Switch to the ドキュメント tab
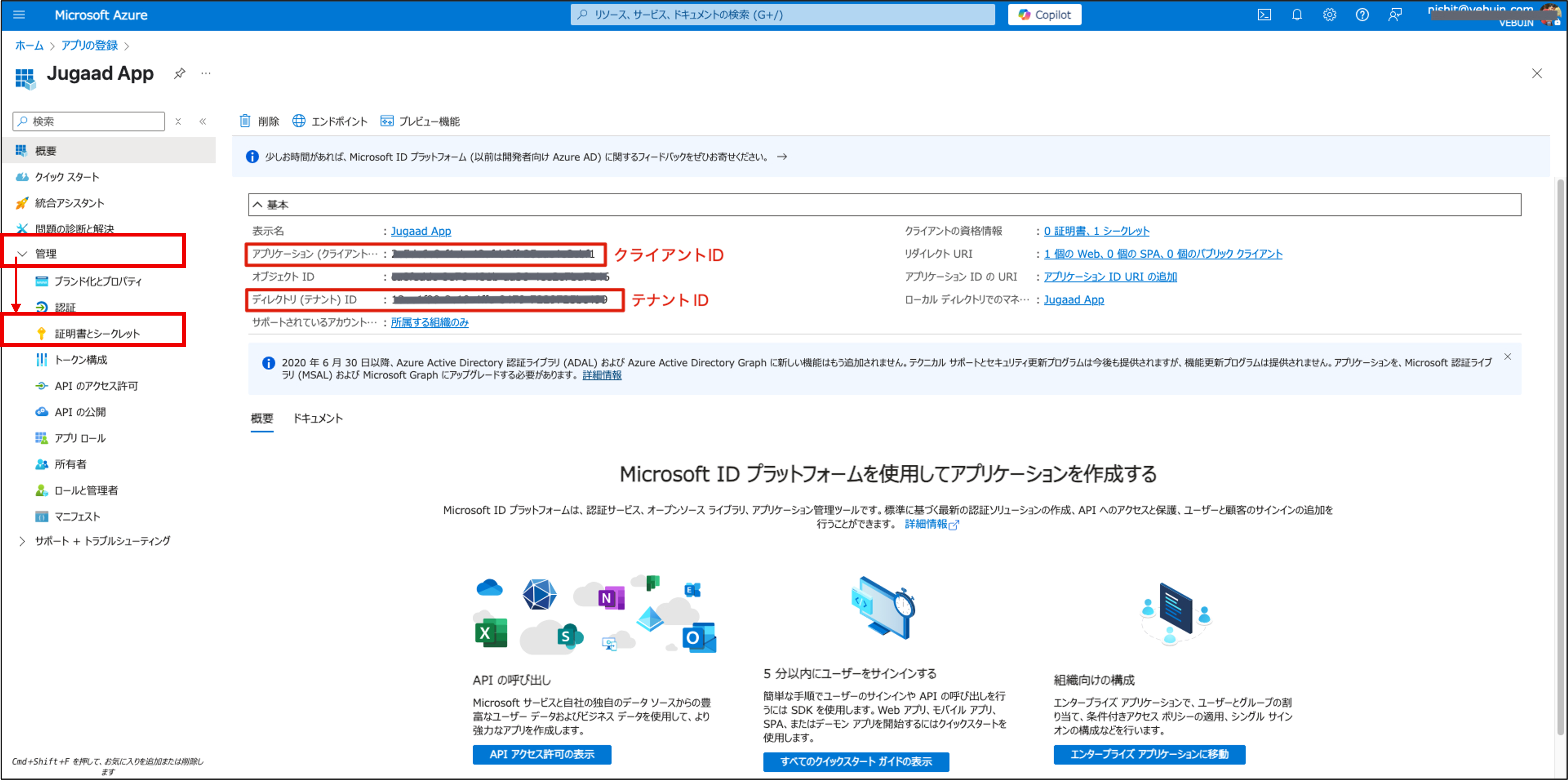This screenshot has width=1568, height=780. [318, 418]
